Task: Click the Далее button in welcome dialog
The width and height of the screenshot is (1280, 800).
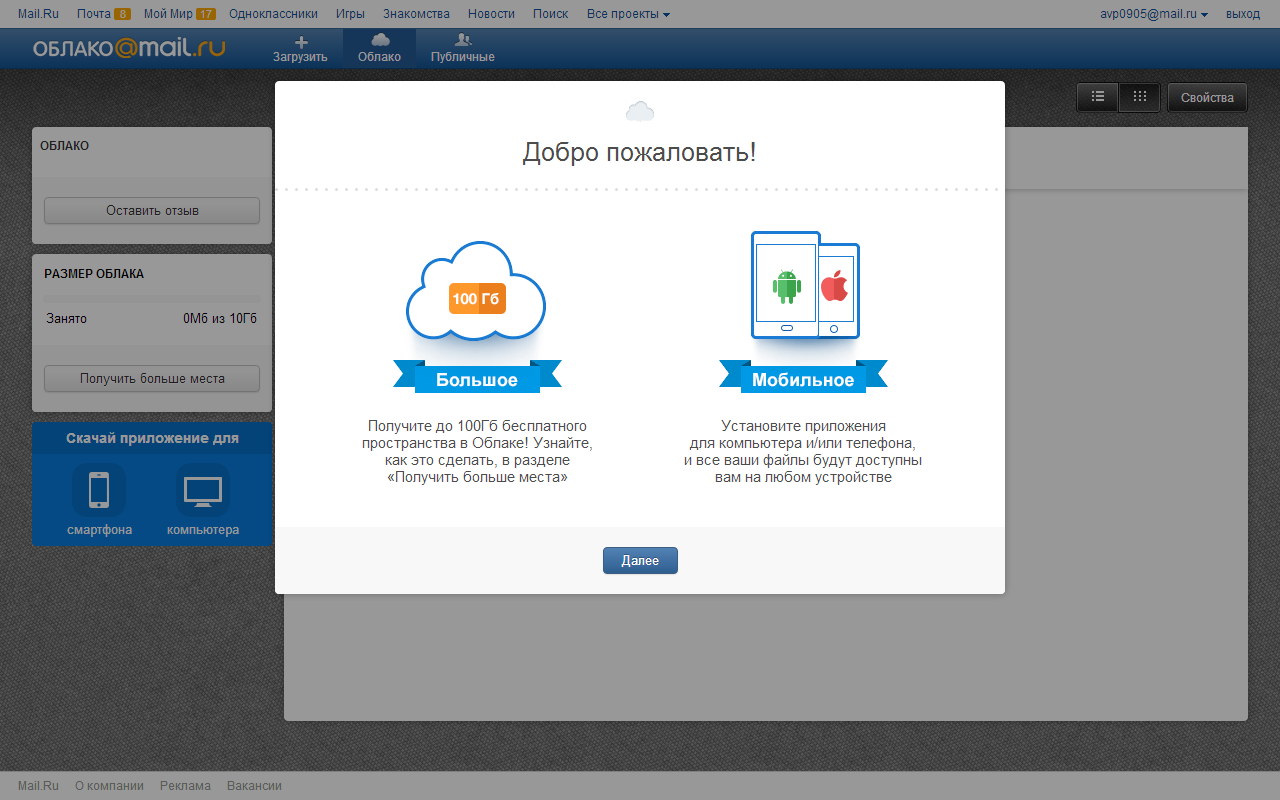Action: tap(640, 561)
